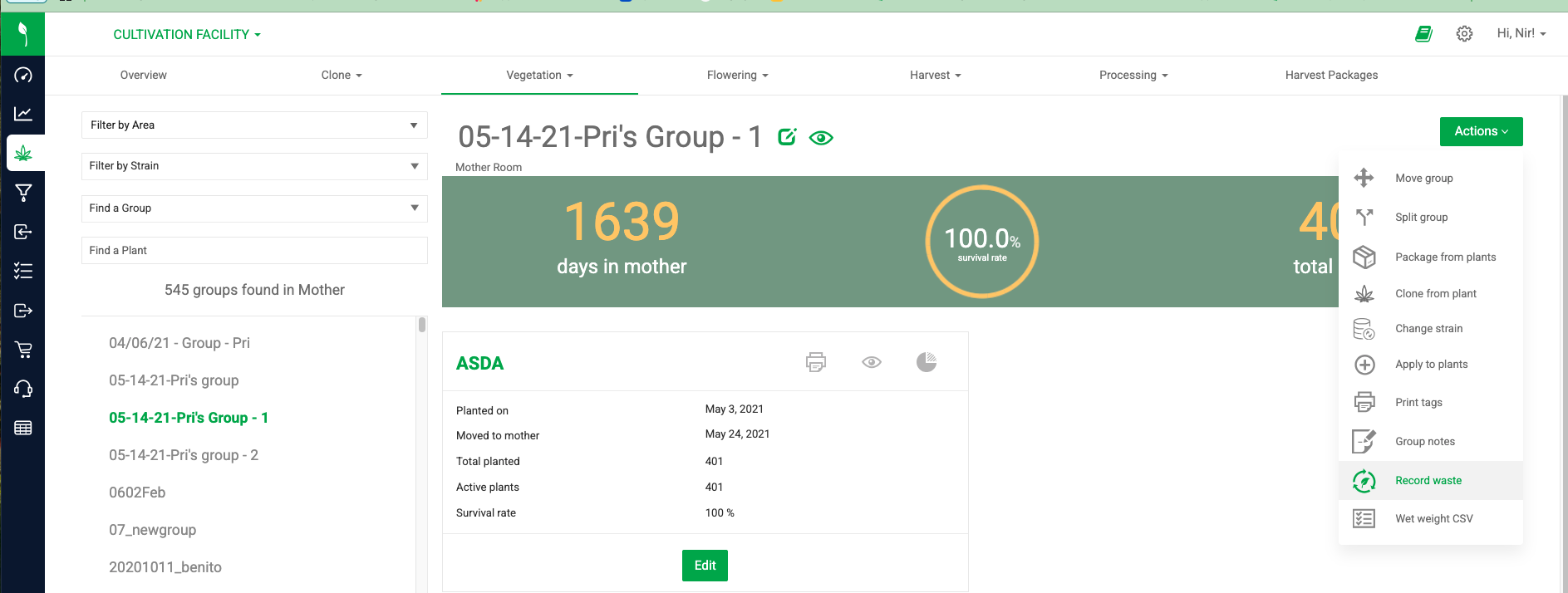
Task: Click the green book guide icon
Action: click(1423, 34)
